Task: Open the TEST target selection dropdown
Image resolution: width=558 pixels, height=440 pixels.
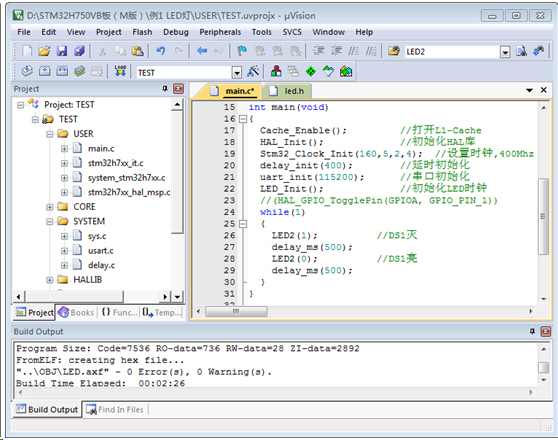Action: 237,73
